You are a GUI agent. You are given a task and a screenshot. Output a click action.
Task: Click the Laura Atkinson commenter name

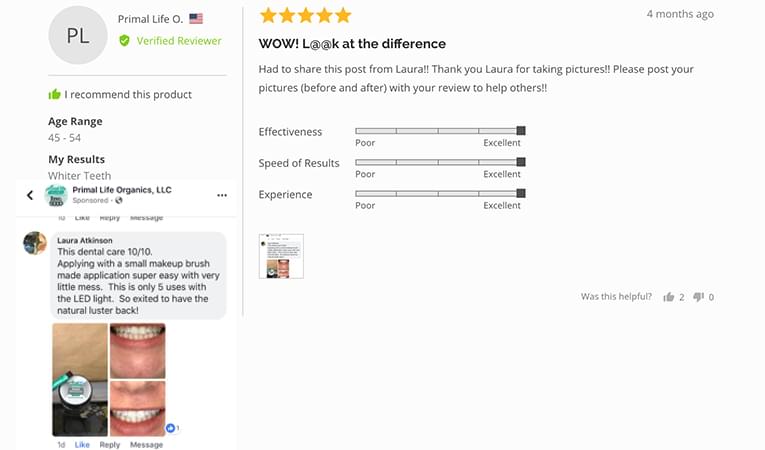pos(87,240)
